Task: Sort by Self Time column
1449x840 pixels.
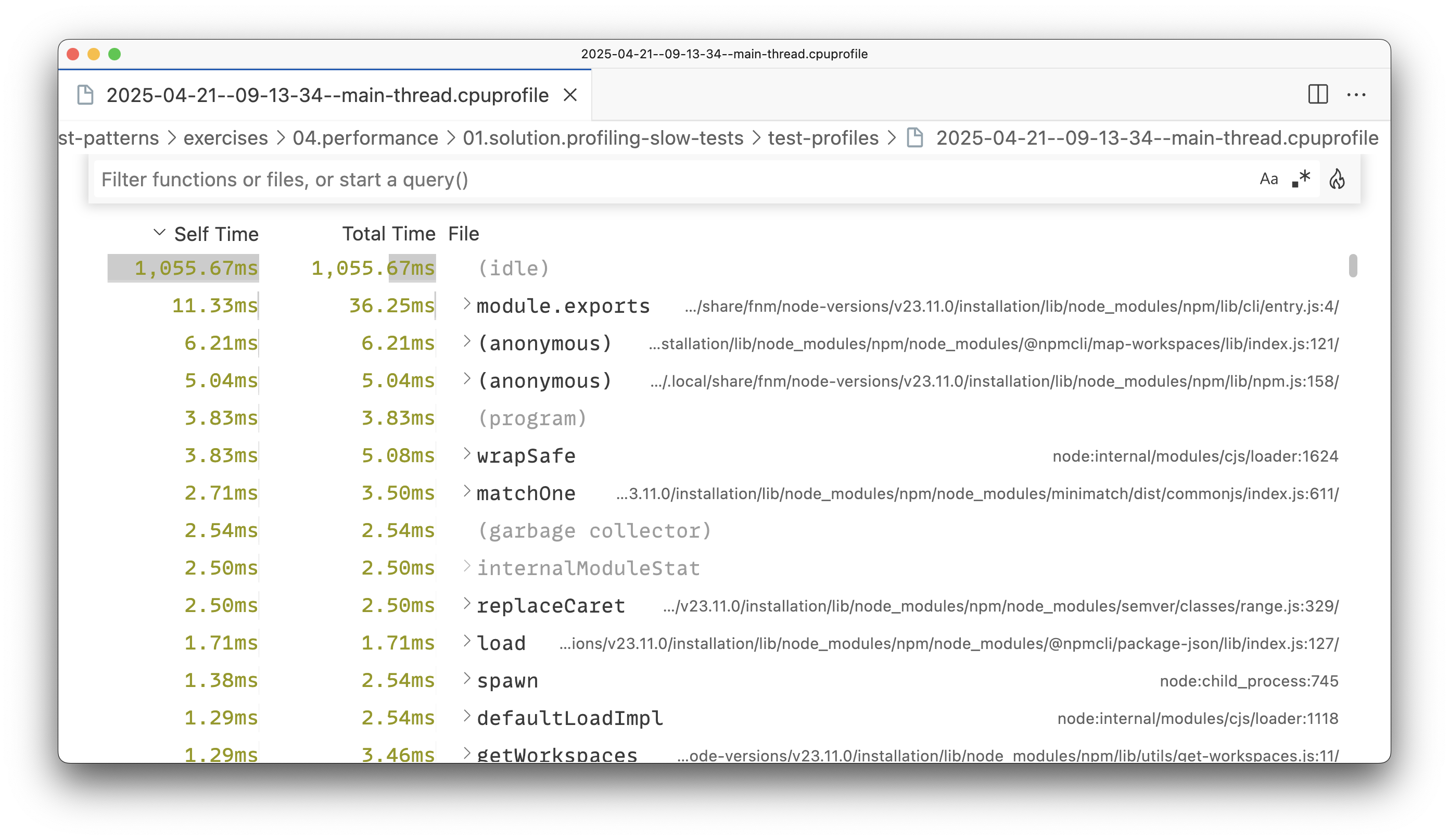Action: (x=216, y=234)
